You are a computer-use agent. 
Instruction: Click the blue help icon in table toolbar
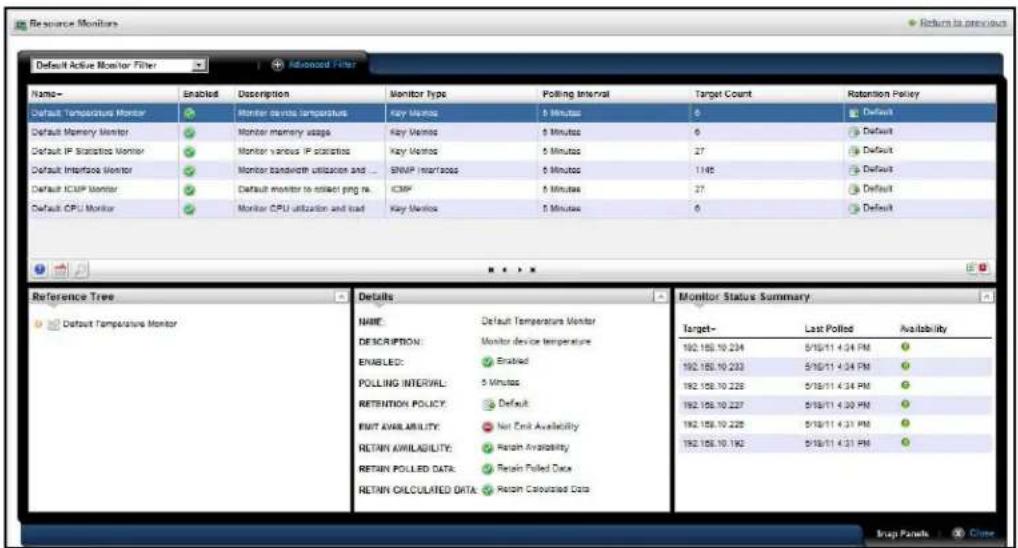(x=40, y=269)
